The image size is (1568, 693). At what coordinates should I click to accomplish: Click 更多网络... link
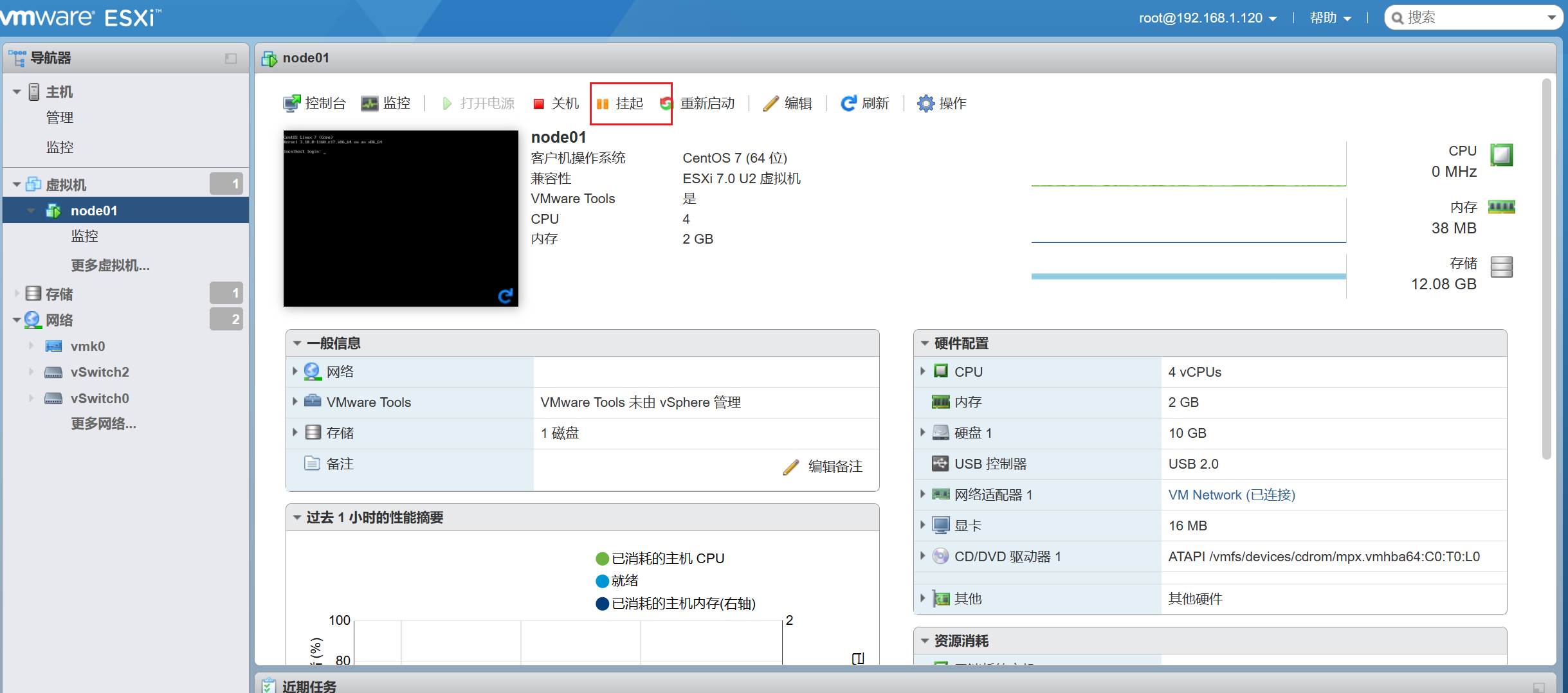[104, 424]
